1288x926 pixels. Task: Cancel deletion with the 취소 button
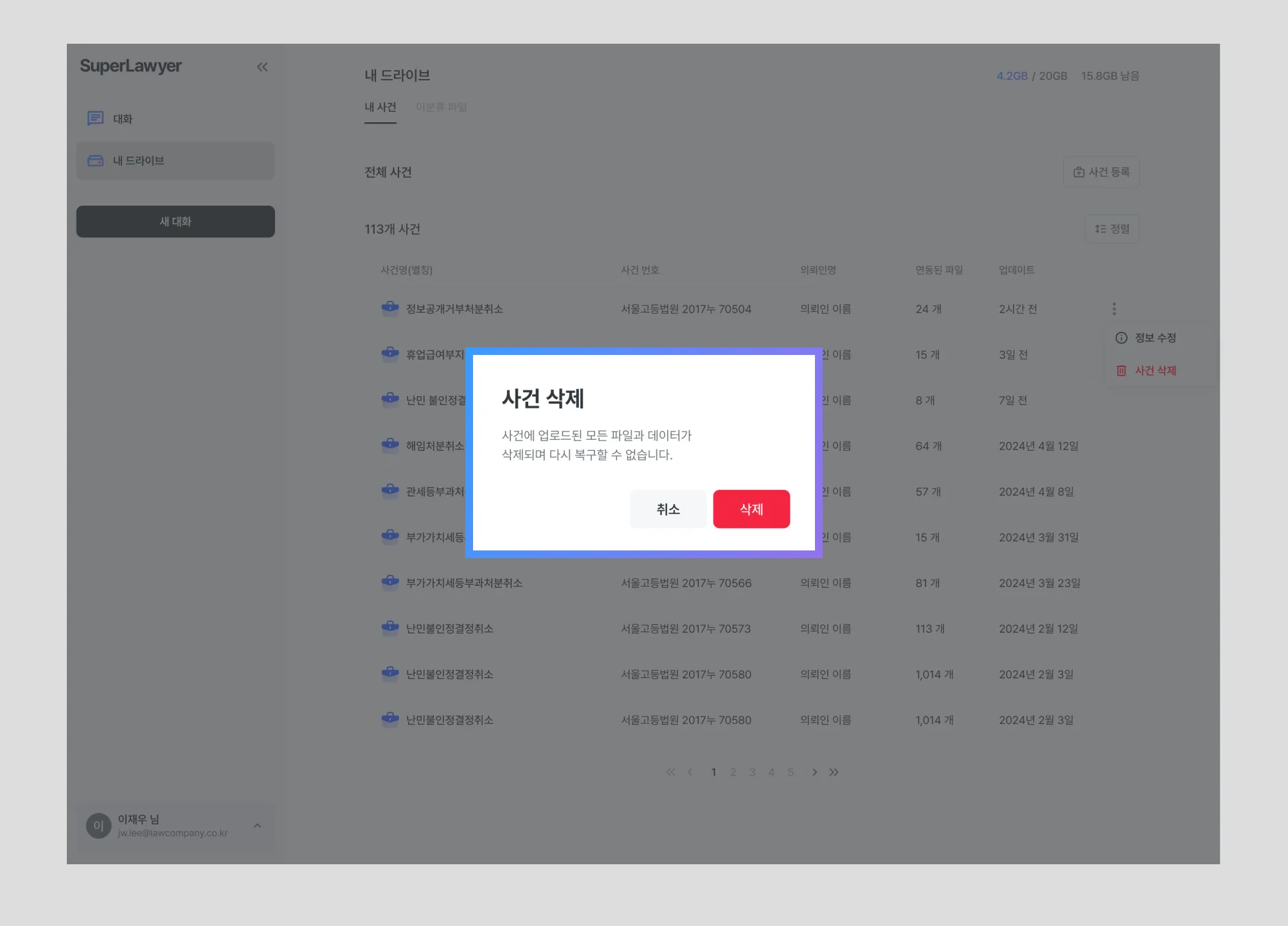coord(668,509)
